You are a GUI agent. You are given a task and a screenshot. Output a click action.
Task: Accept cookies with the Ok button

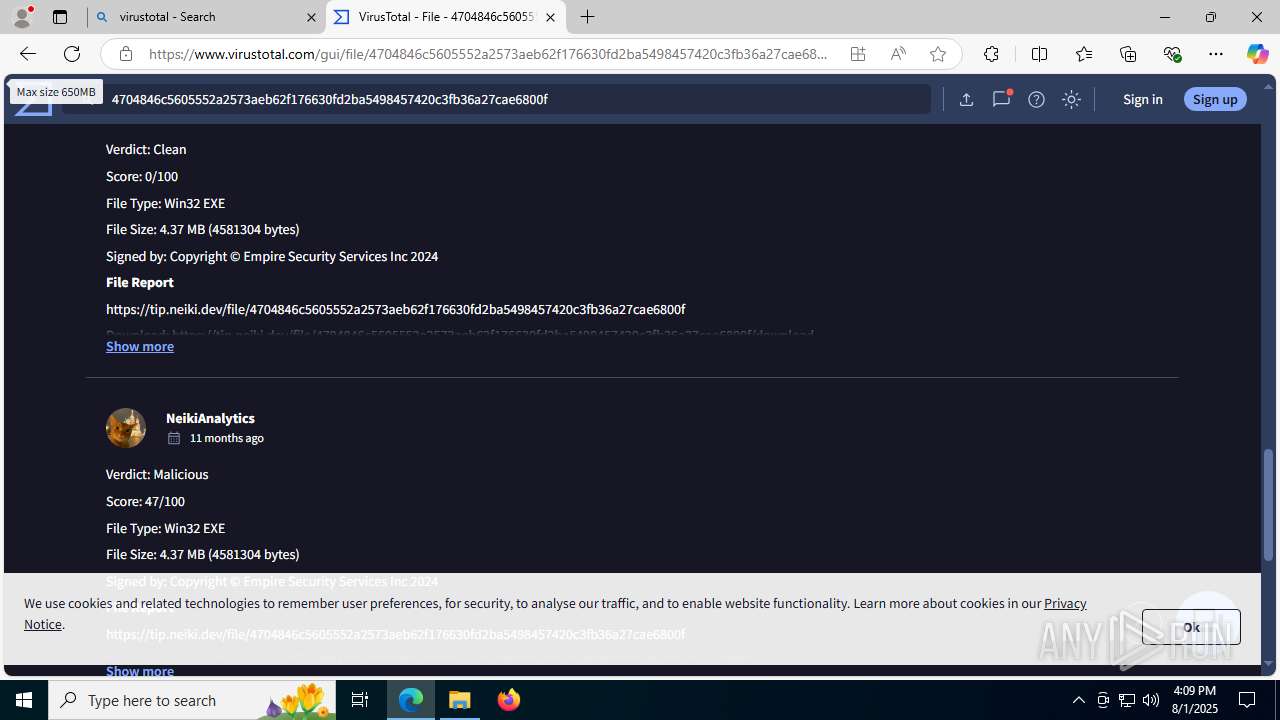[1191, 627]
